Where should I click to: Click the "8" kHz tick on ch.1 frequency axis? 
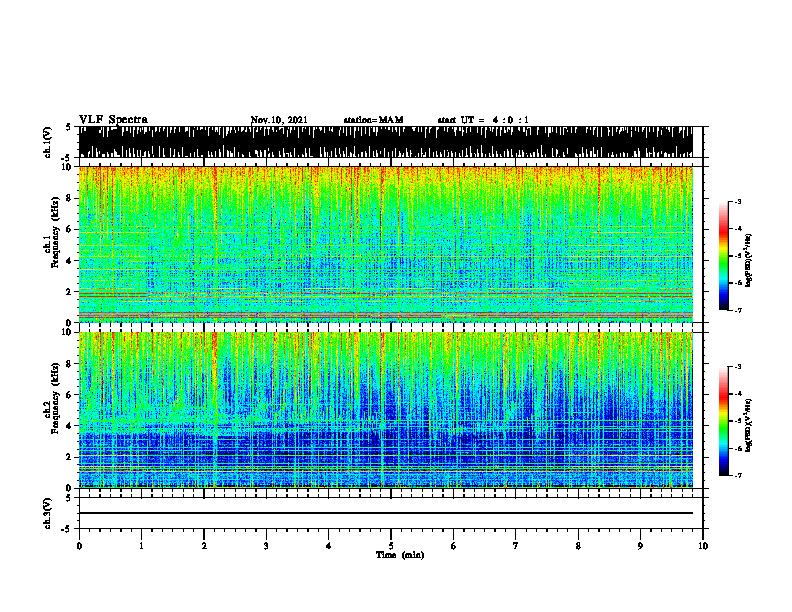tap(69, 198)
